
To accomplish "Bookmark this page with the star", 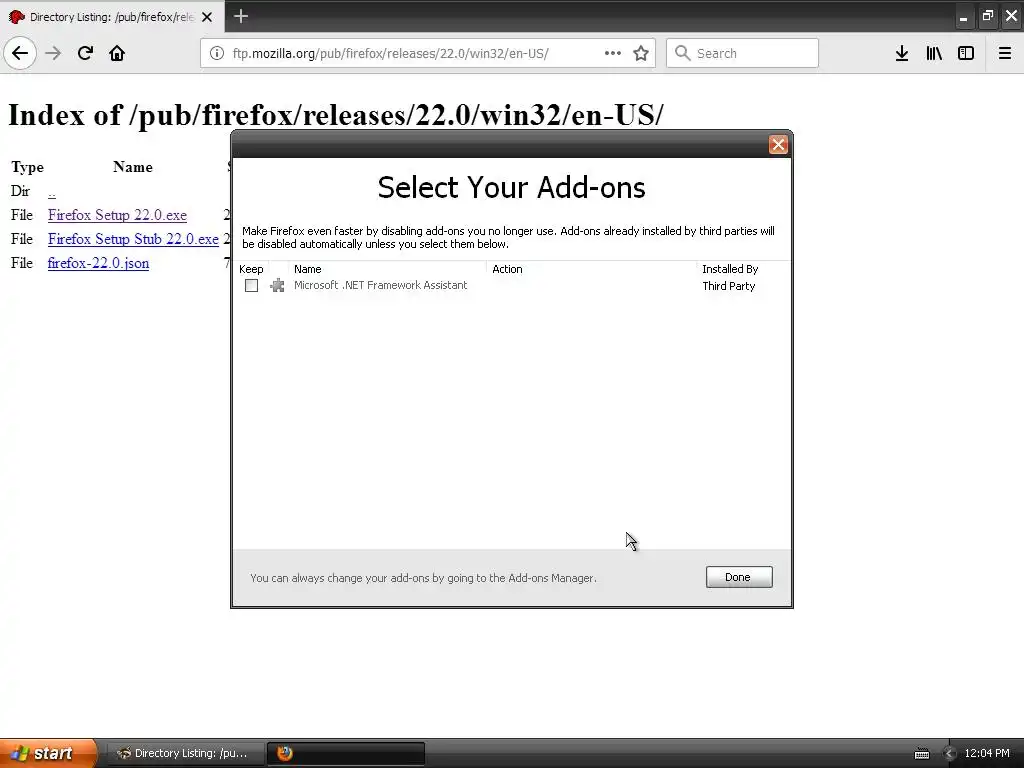I will tap(641, 53).
